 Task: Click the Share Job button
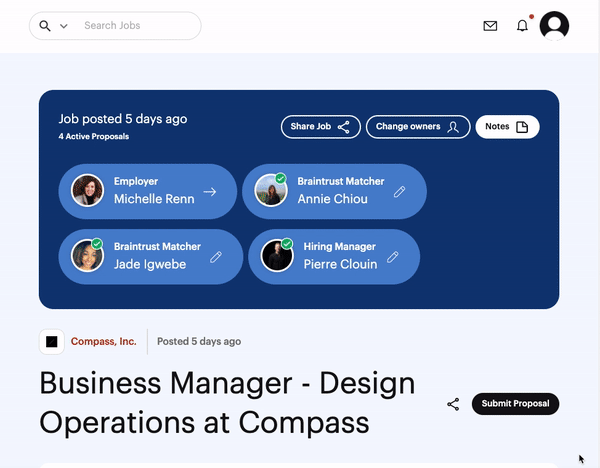[321, 127]
